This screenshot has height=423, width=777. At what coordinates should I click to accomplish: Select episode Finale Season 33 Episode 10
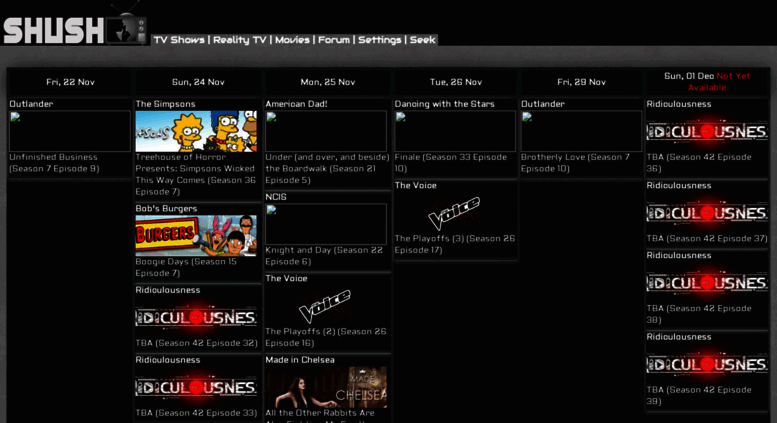click(x=451, y=163)
